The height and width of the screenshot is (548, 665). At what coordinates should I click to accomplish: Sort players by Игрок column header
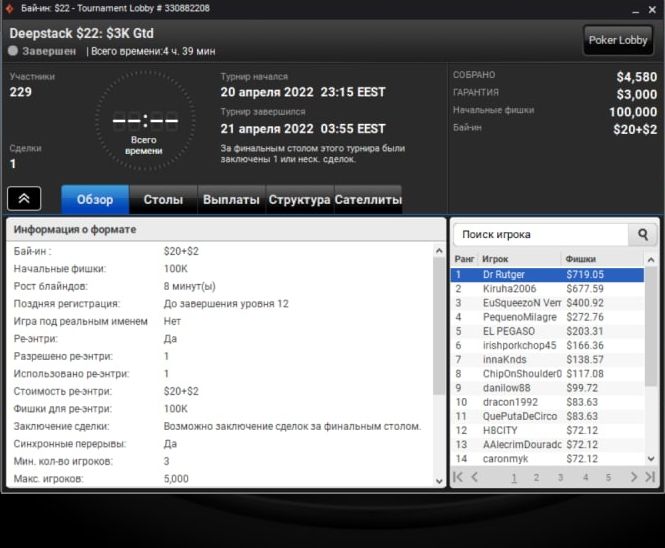pyautogui.click(x=520, y=259)
